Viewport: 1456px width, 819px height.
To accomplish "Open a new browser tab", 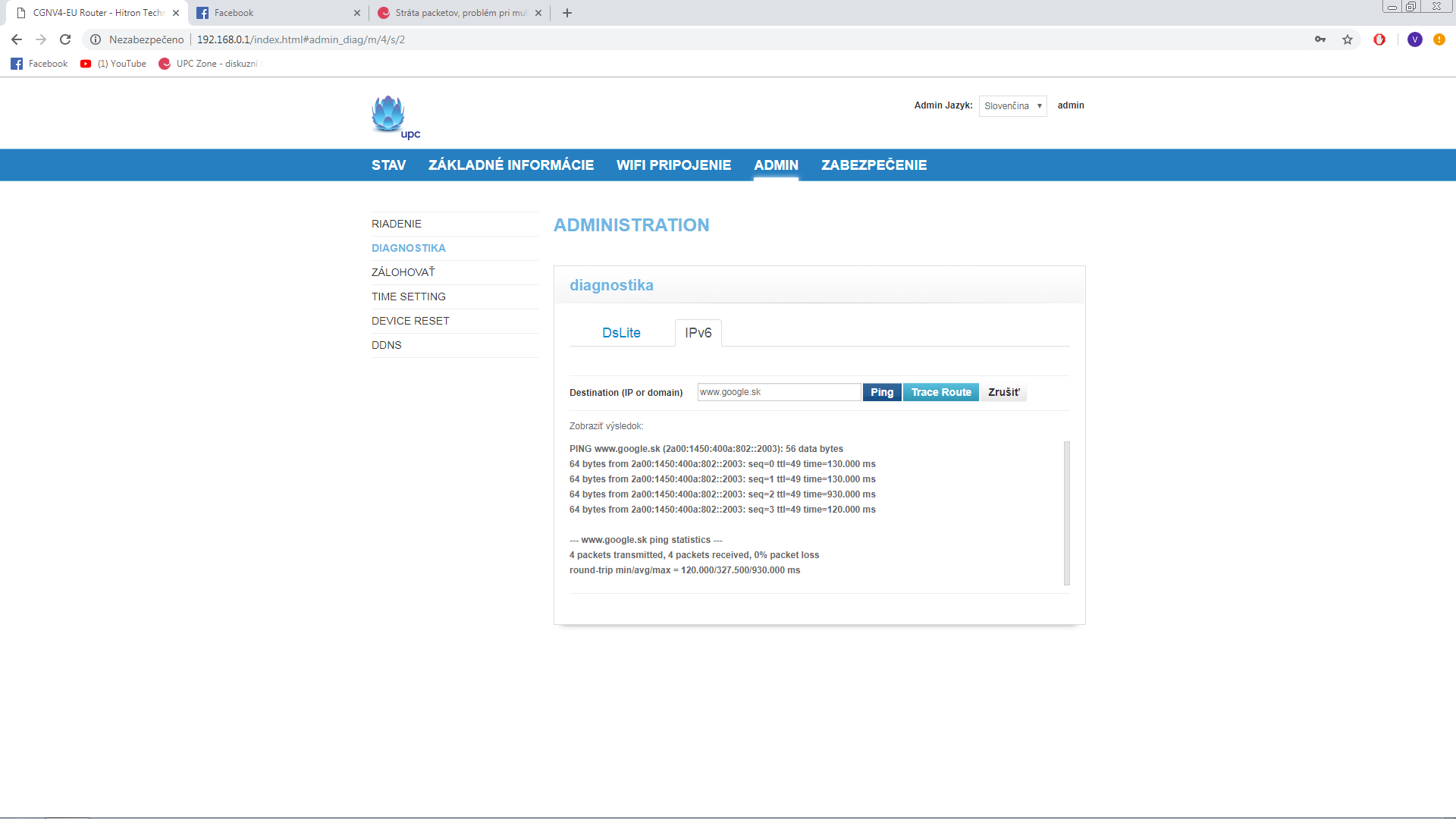I will pos(567,13).
